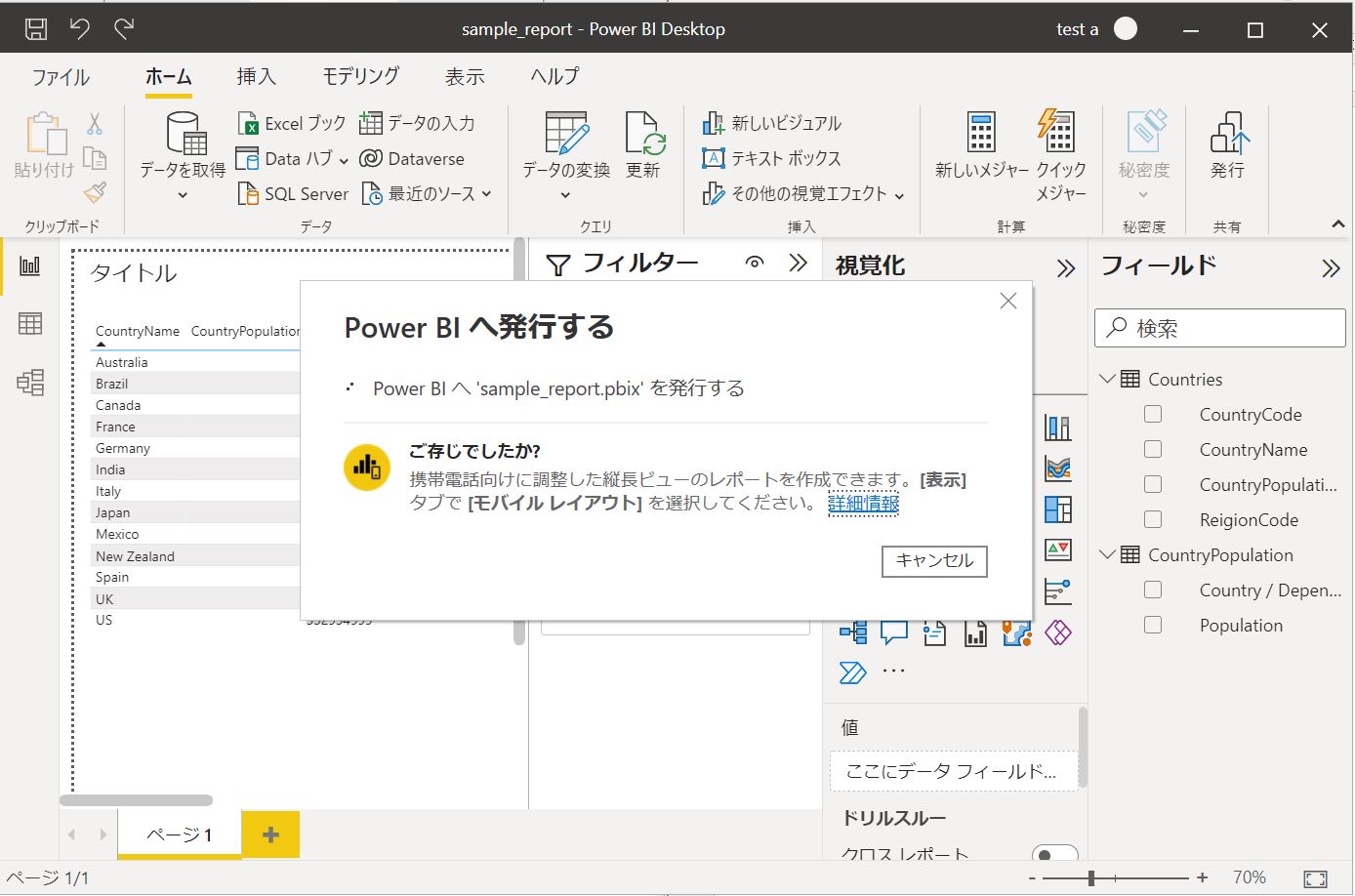This screenshot has width=1355, height=896.
Task: Open the ファイル menu tab
Action: click(x=61, y=76)
